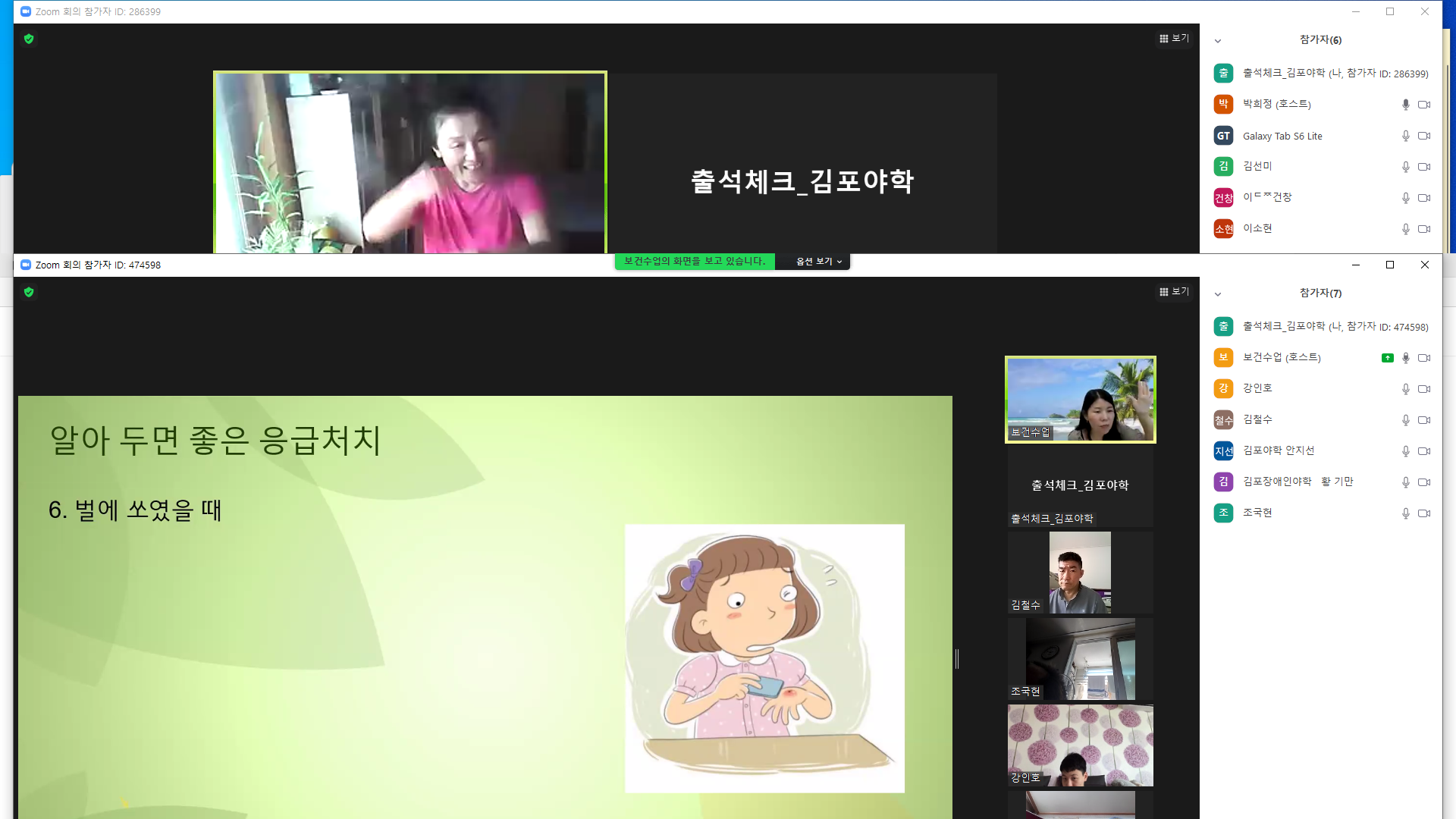Screen dimensions: 1456x819
Task: Collapse the 참가자(7) participants panel chevron
Action: [1218, 294]
